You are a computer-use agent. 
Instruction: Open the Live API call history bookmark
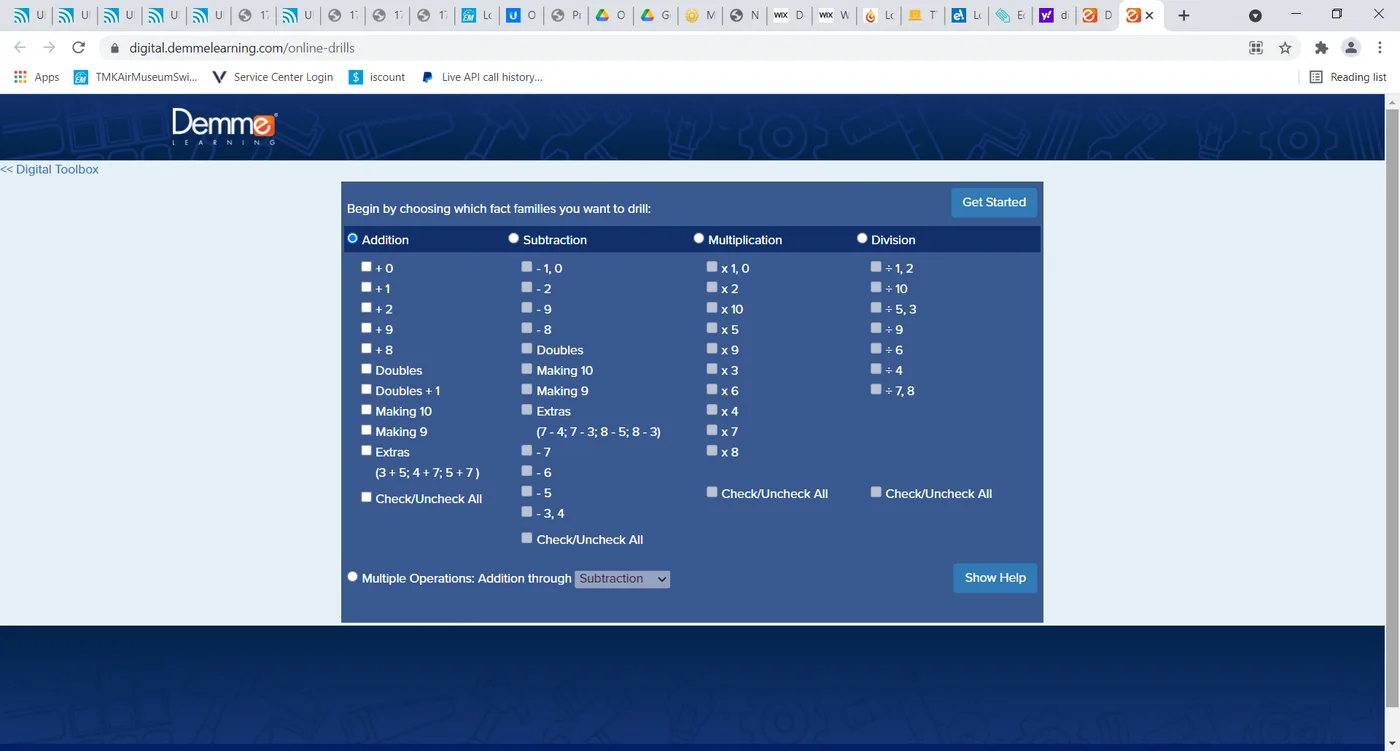[x=482, y=77]
